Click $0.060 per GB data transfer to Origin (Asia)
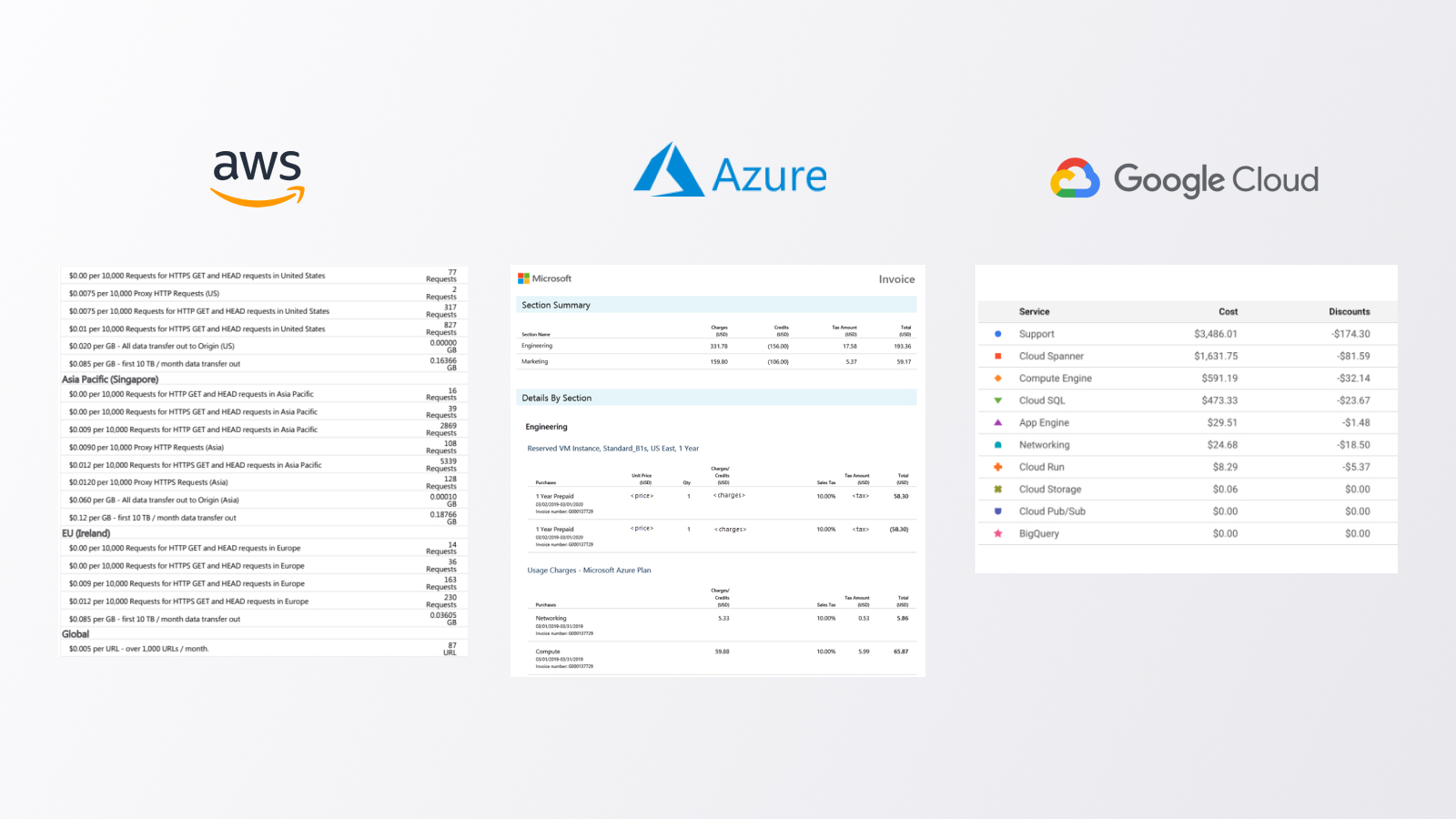The height and width of the screenshot is (819, 1456). 154,500
